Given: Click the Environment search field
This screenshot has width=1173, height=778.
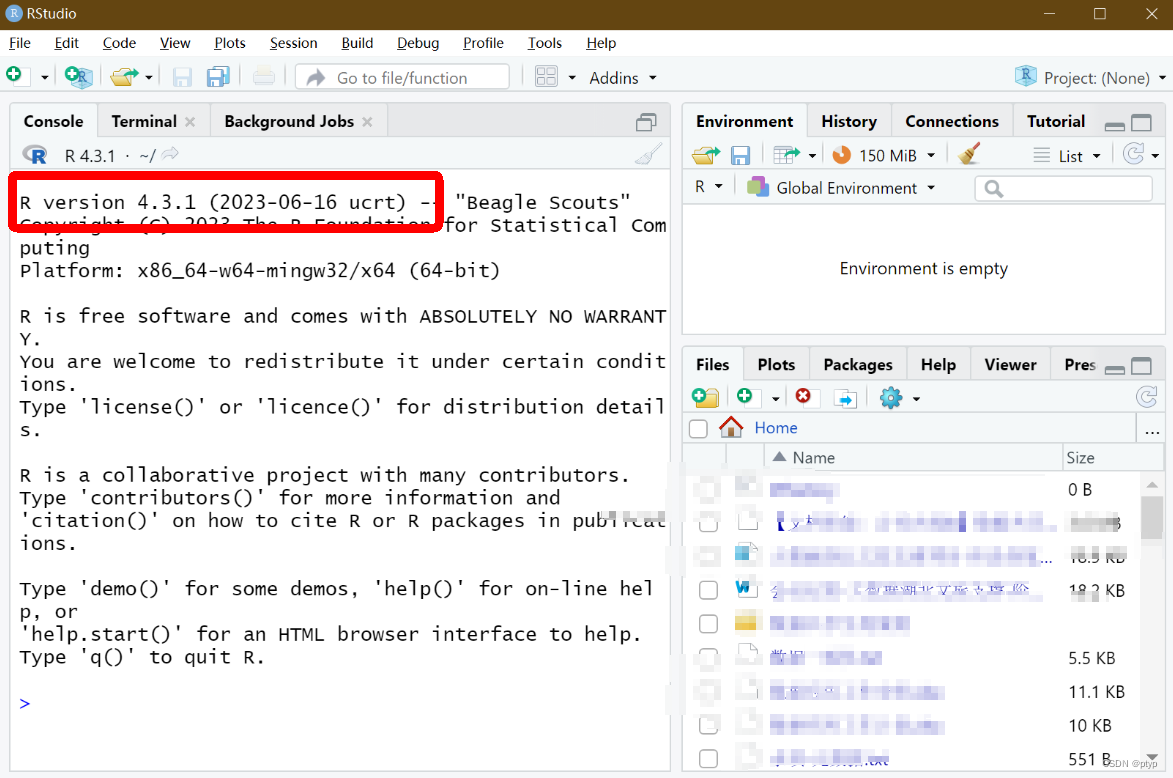Looking at the screenshot, I should [1064, 189].
